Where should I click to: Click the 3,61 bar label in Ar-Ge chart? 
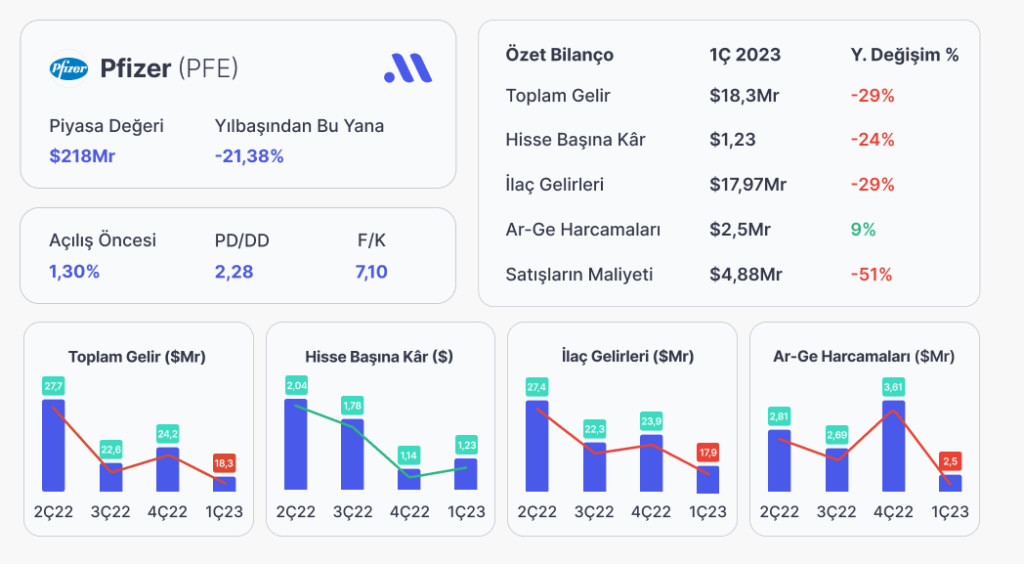click(x=893, y=387)
